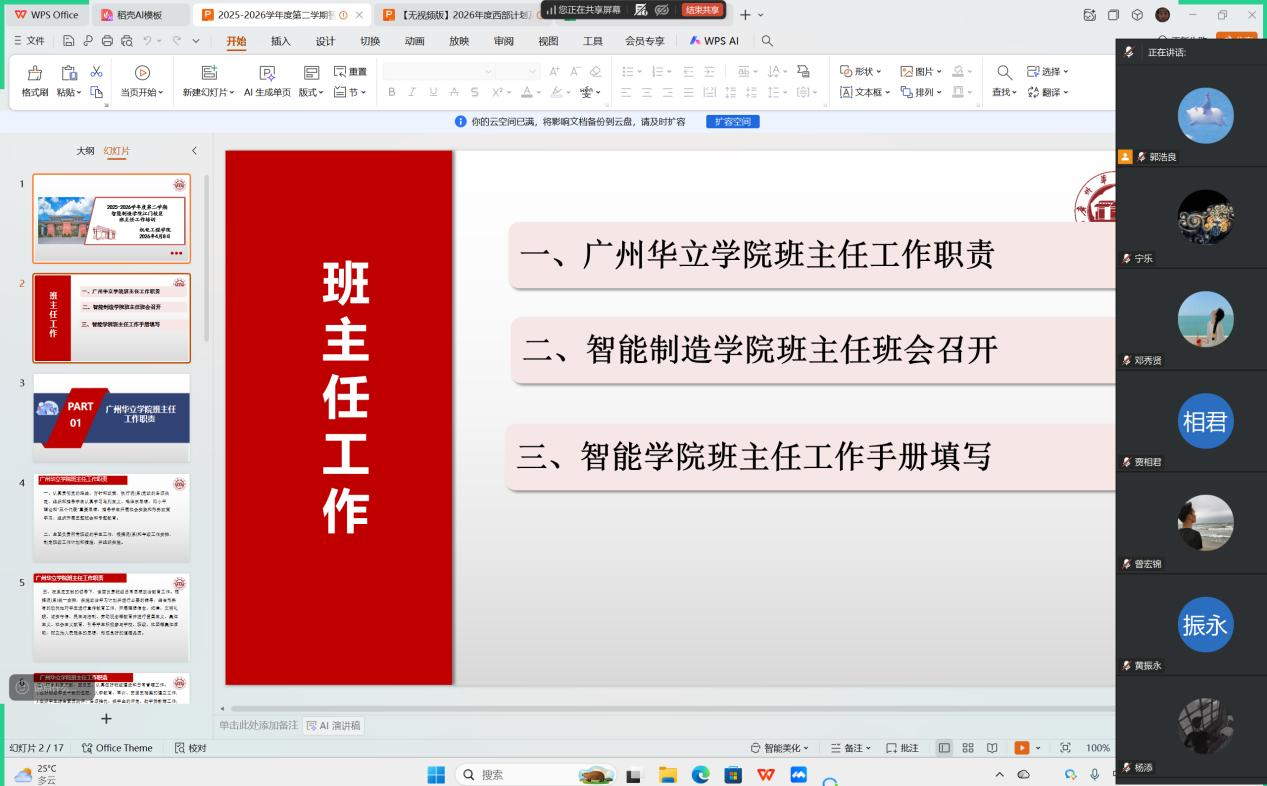Click the AI 演讲稿 button
The height and width of the screenshot is (786, 1267).
pos(333,725)
